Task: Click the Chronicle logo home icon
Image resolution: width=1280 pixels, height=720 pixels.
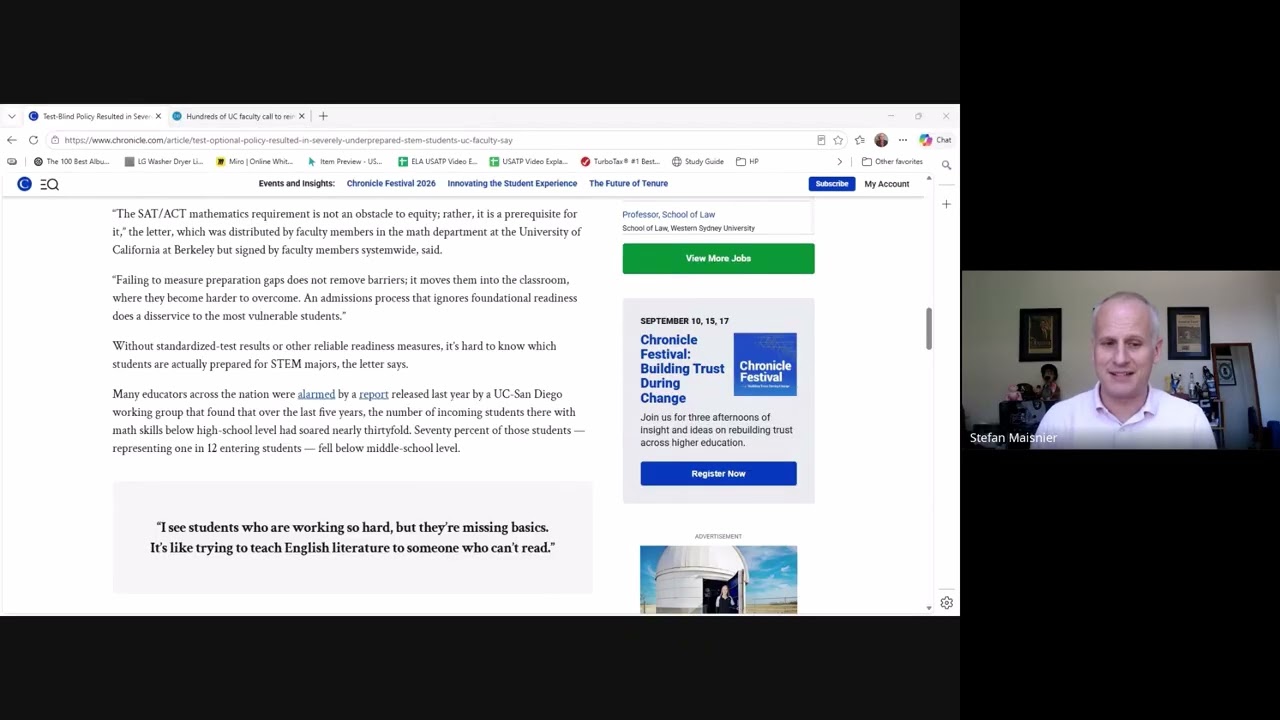Action: pyautogui.click(x=24, y=184)
